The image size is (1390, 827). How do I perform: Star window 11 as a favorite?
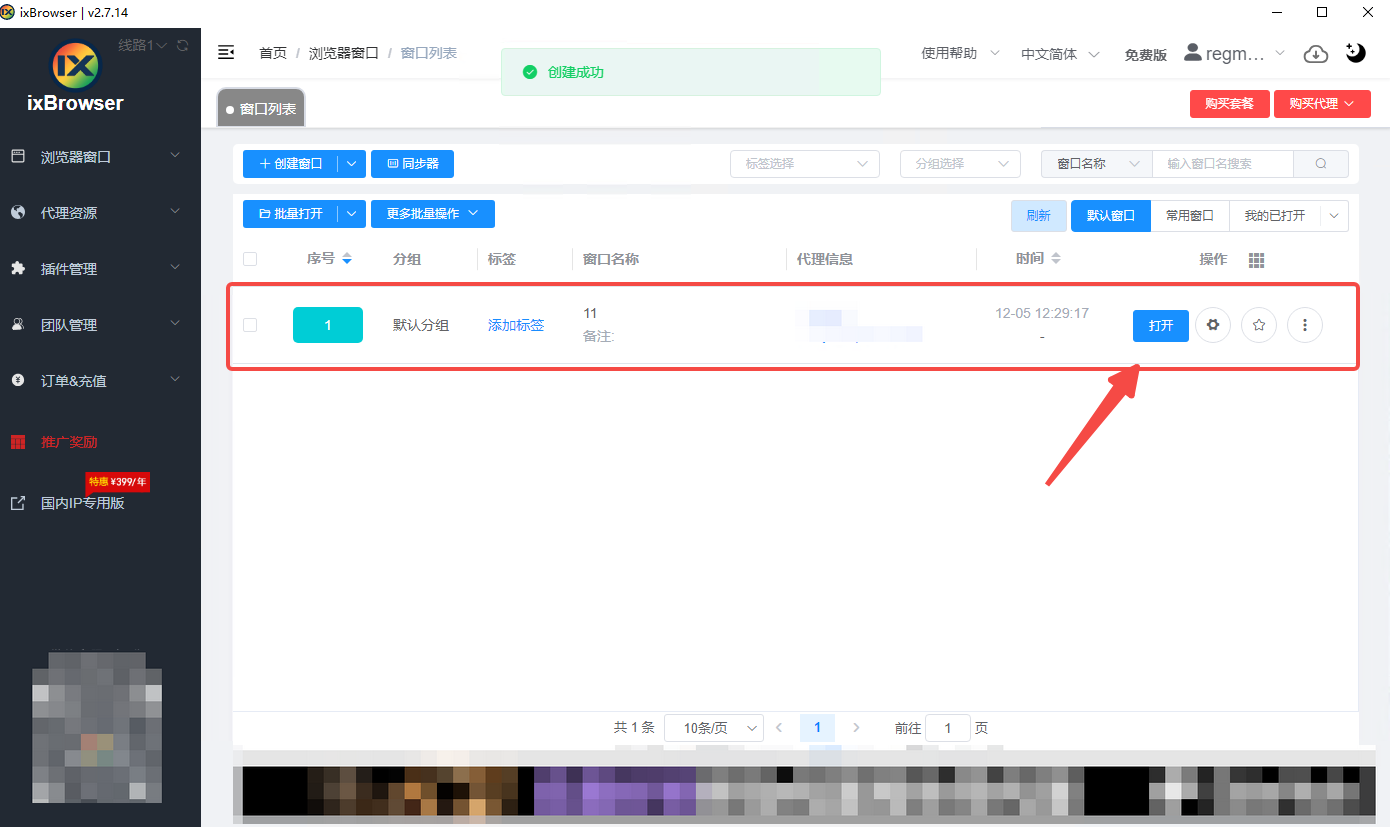pos(1259,325)
